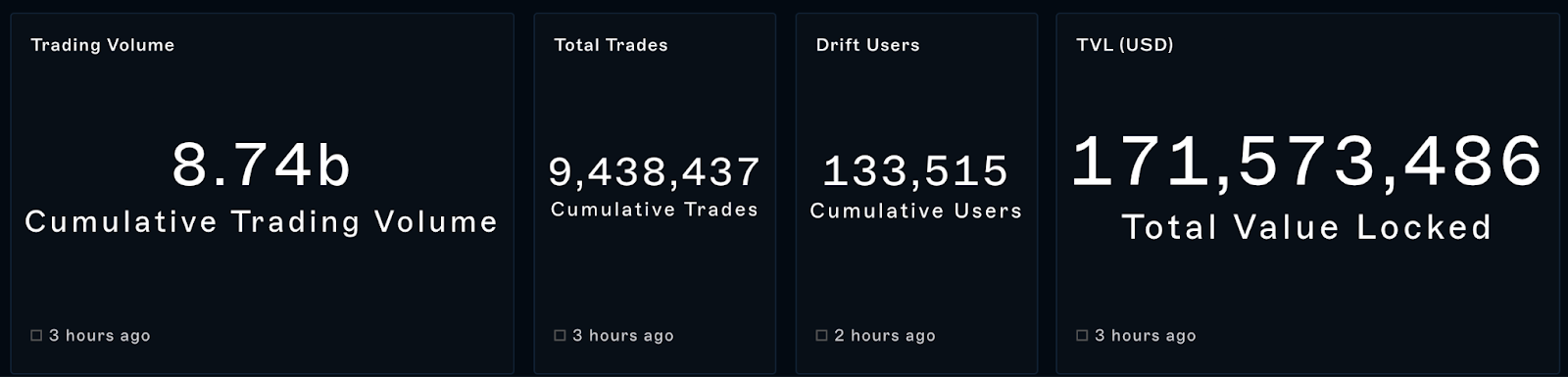
Task: Click the timestamp icon in Drift Users panel
Action: pyautogui.click(x=821, y=336)
